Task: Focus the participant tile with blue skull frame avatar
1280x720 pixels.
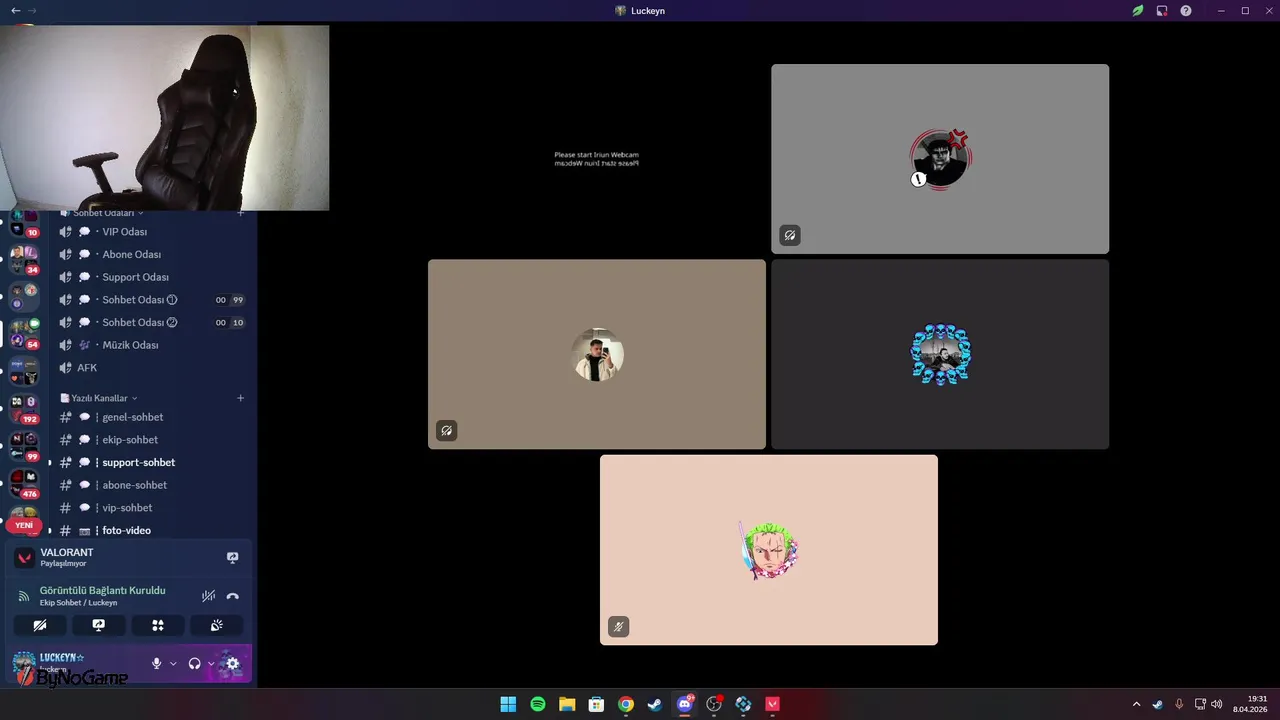Action: tap(940, 354)
